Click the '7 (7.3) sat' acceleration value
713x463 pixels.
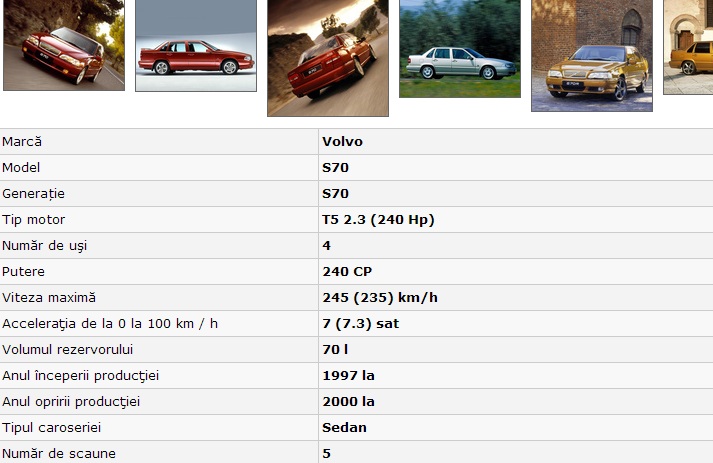tap(361, 324)
